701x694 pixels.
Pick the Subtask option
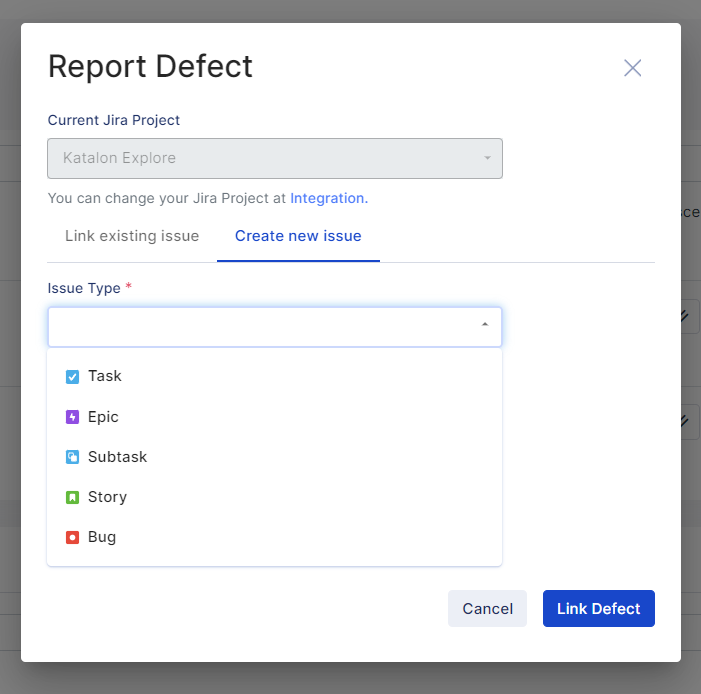pyautogui.click(x=117, y=457)
